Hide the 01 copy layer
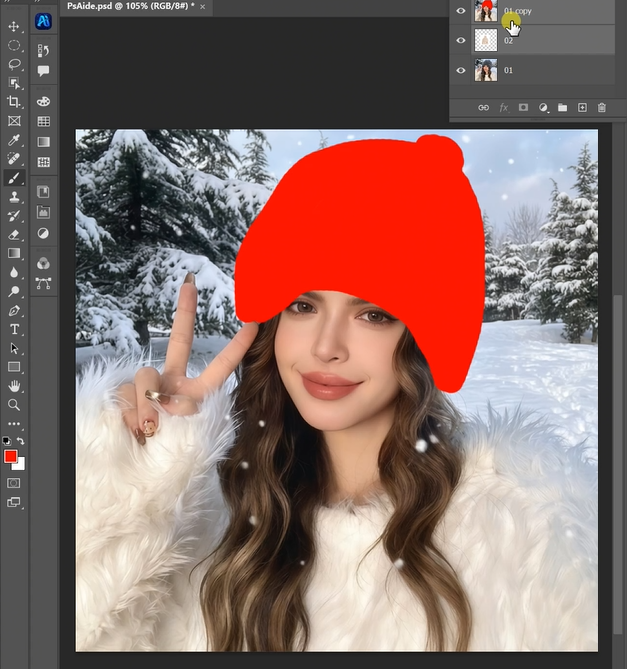Screen dimensions: 627x669 [461, 11]
